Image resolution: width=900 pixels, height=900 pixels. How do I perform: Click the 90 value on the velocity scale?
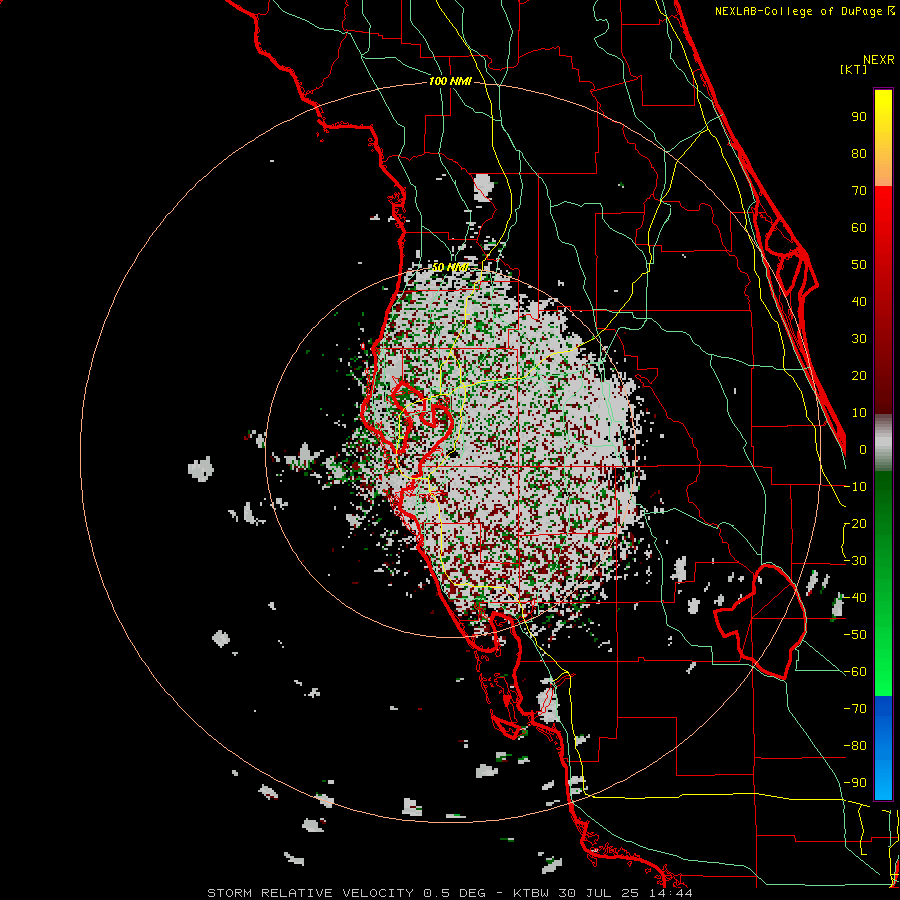click(859, 117)
